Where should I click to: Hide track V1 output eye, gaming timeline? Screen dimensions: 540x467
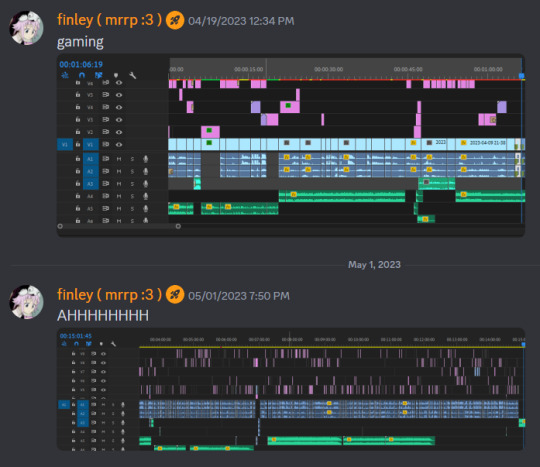(119, 144)
